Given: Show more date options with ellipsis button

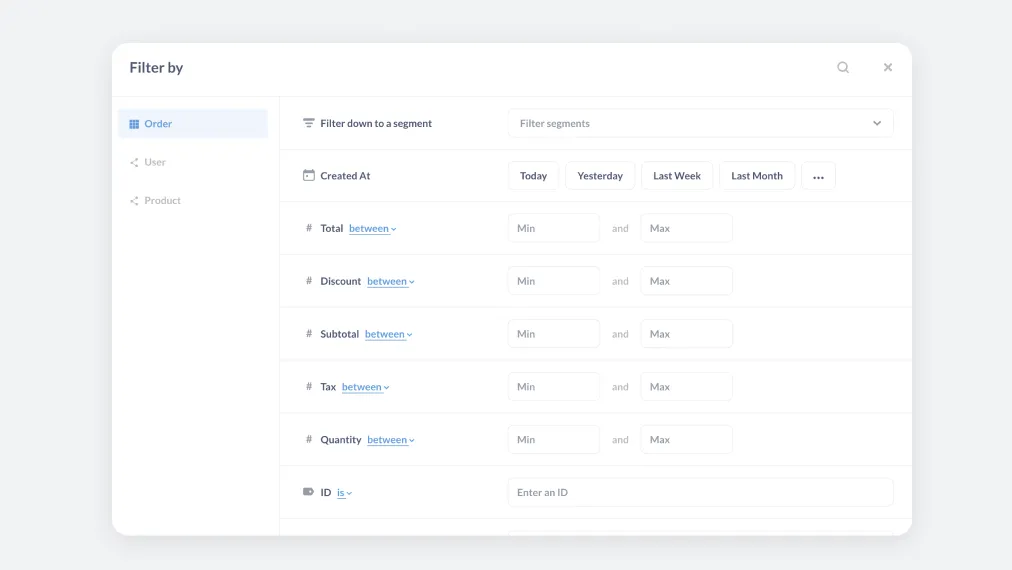Looking at the screenshot, I should click(818, 176).
